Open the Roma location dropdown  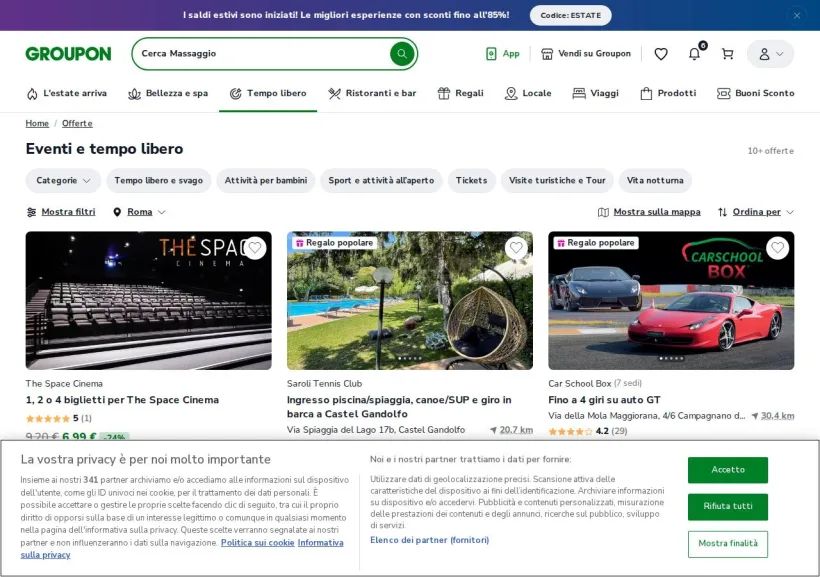140,212
